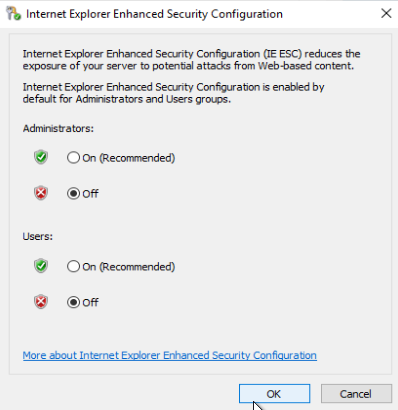Open More about Internet Explorer Enhanced Security link
This screenshot has width=398, height=410.
click(x=170, y=355)
